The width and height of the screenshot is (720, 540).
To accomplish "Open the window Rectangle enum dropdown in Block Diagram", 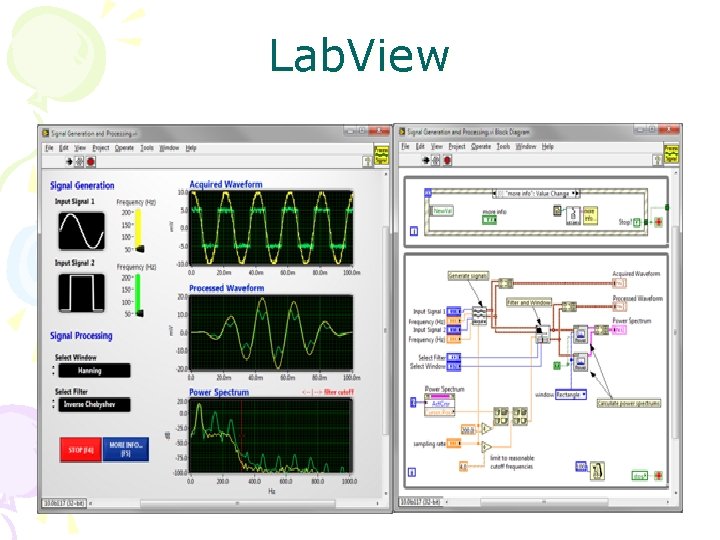I will pyautogui.click(x=571, y=394).
